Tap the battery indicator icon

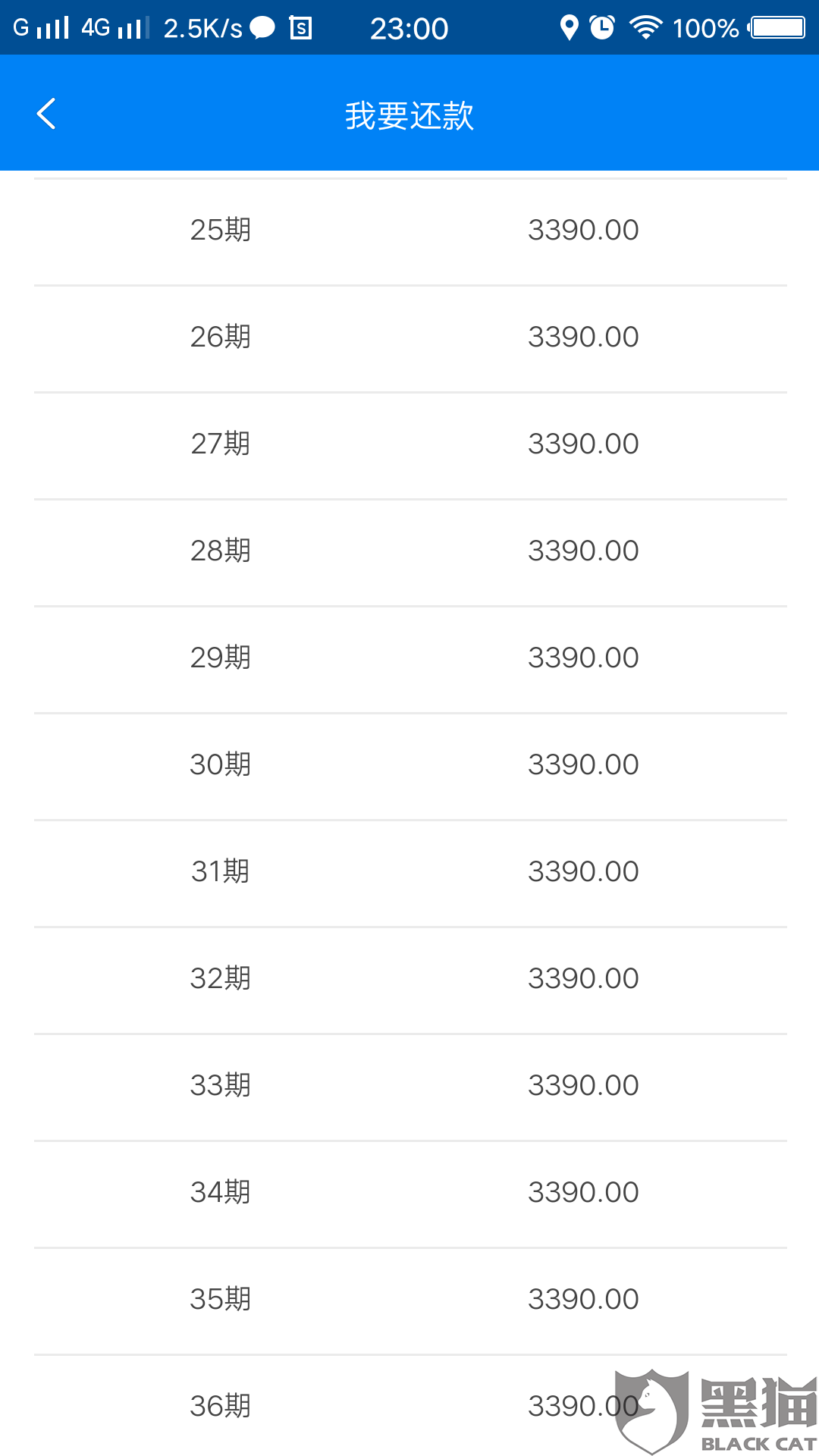777,28
